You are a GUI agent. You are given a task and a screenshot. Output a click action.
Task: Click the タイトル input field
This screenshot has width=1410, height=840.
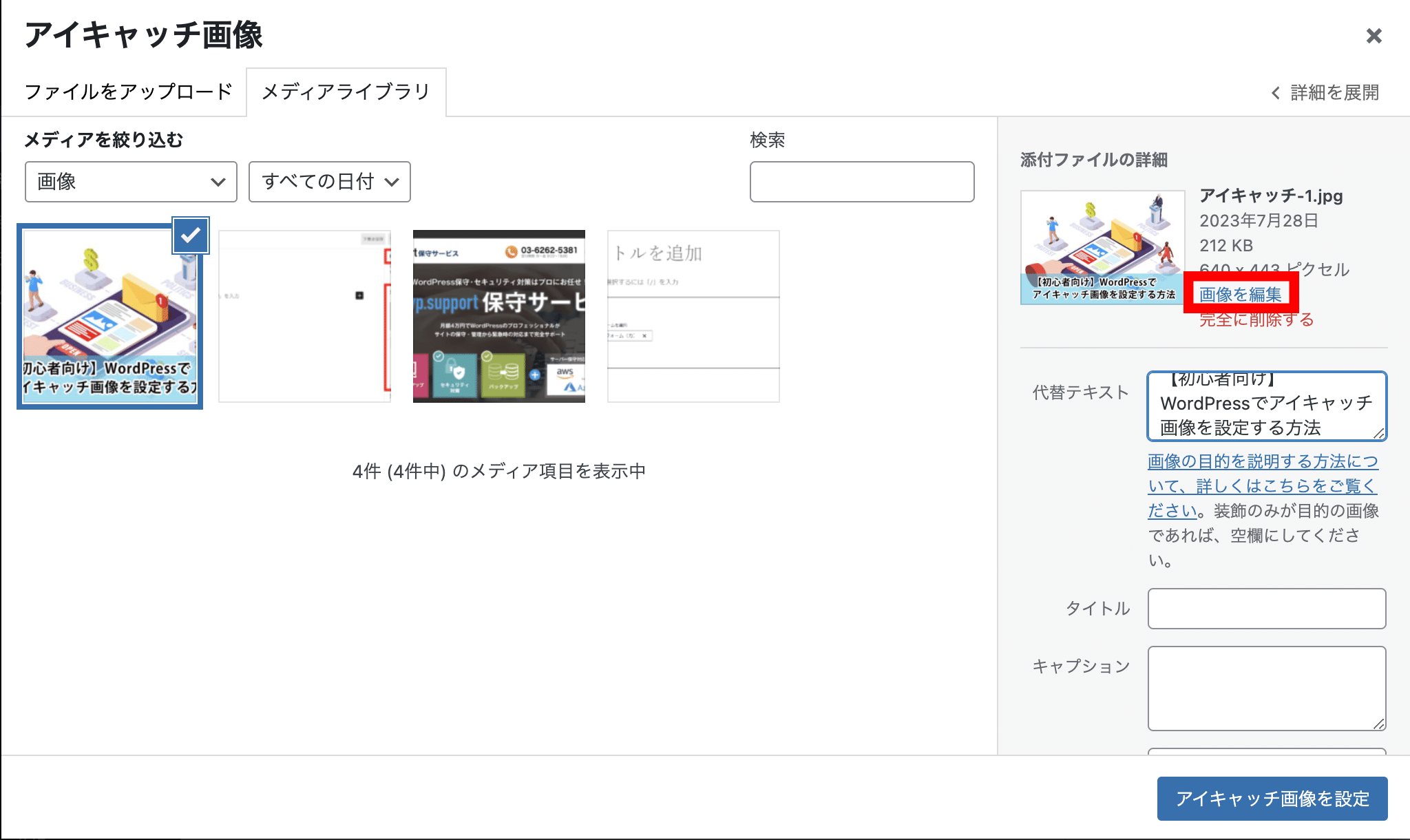(x=1266, y=608)
